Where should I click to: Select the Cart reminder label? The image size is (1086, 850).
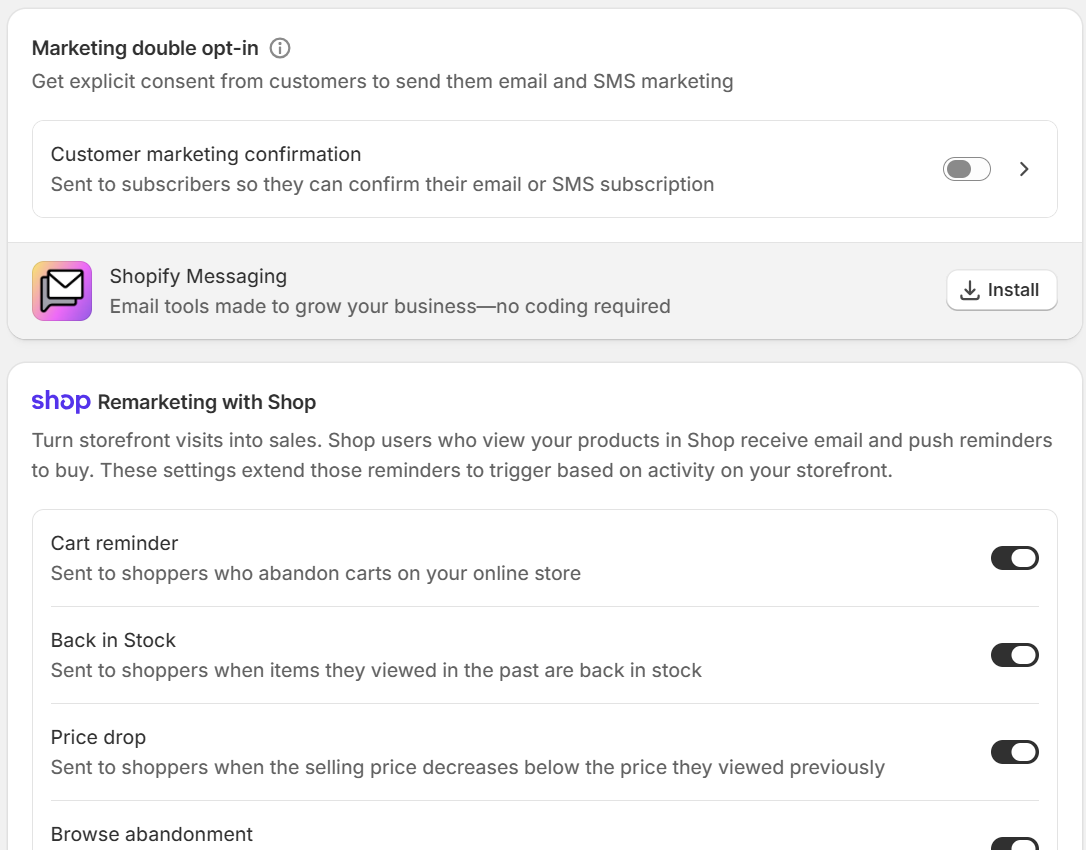pos(114,543)
